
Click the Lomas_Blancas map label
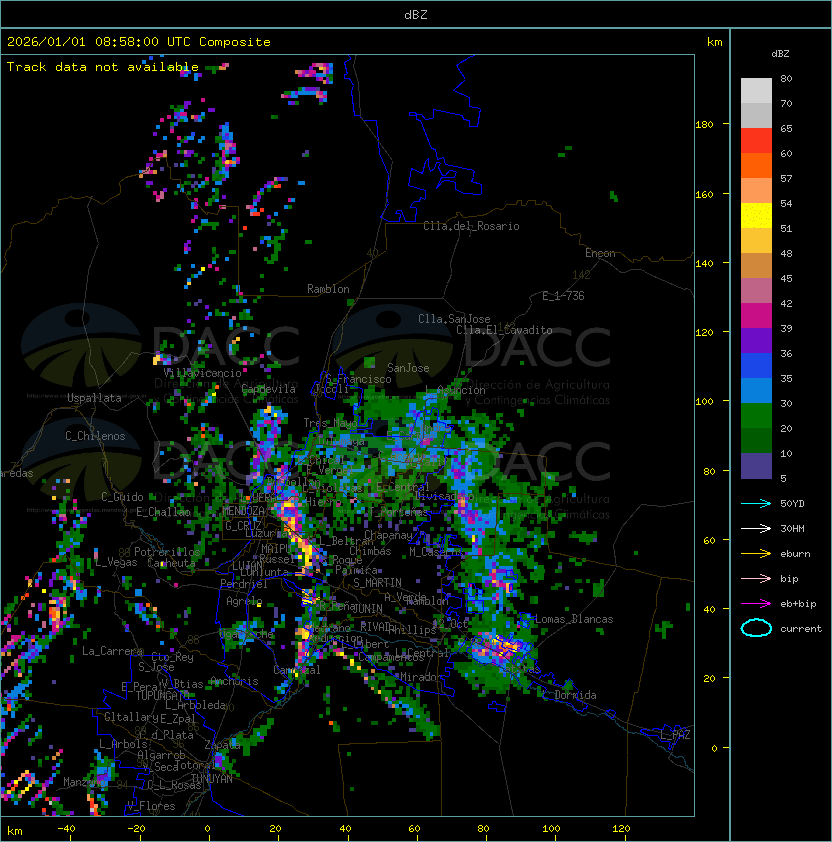tap(574, 619)
